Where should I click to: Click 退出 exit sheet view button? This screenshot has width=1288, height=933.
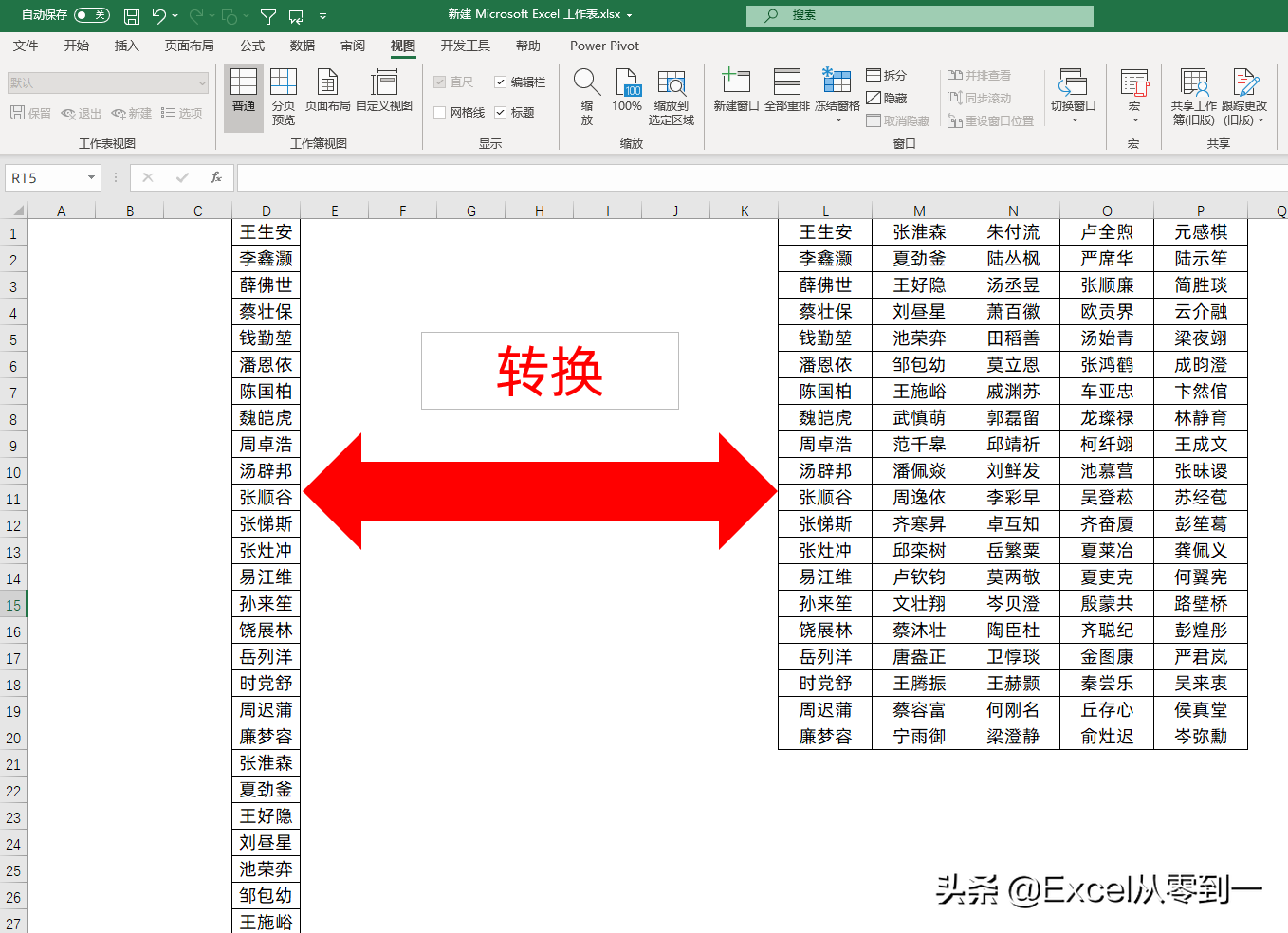click(82, 113)
